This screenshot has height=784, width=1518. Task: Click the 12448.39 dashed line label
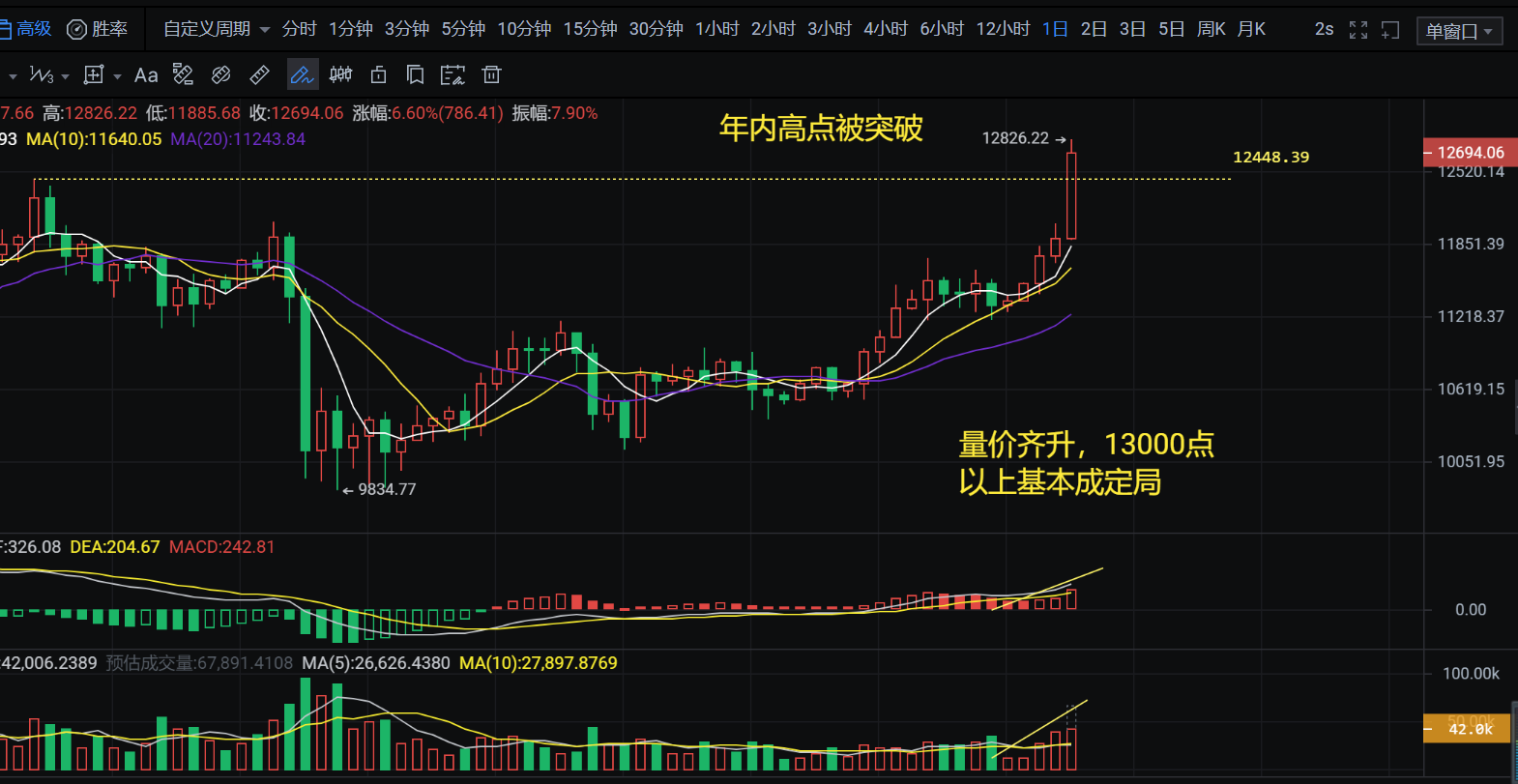pos(1270,158)
